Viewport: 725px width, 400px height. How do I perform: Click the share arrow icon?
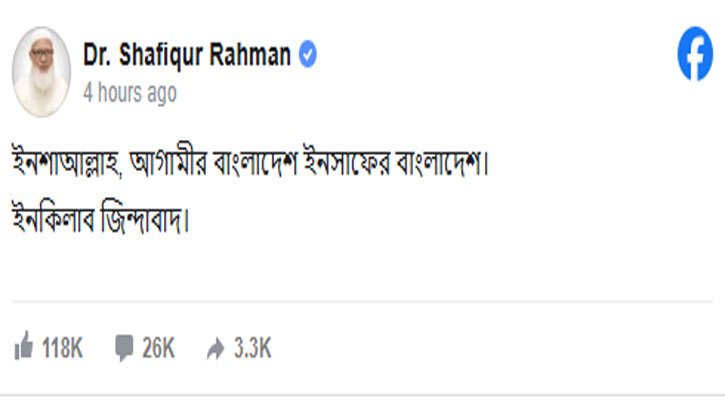coord(215,348)
